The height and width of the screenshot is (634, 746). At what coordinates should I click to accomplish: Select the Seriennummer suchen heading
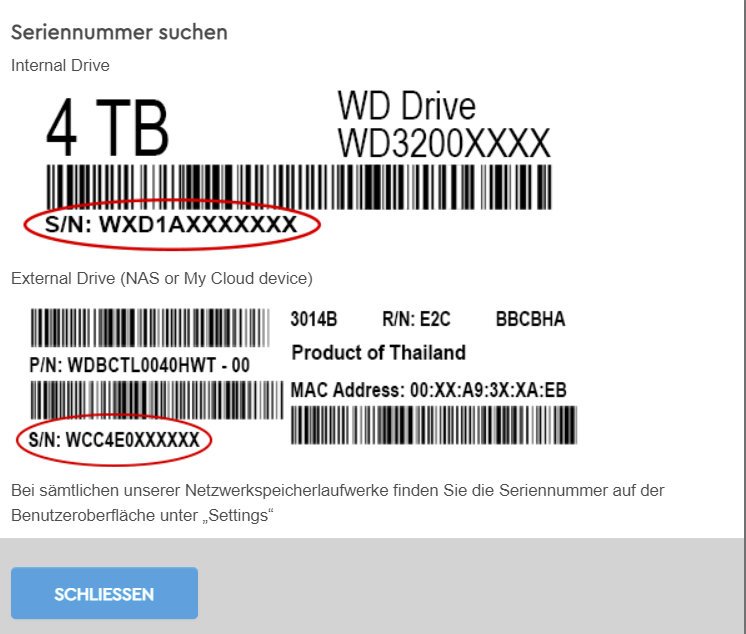point(119,32)
